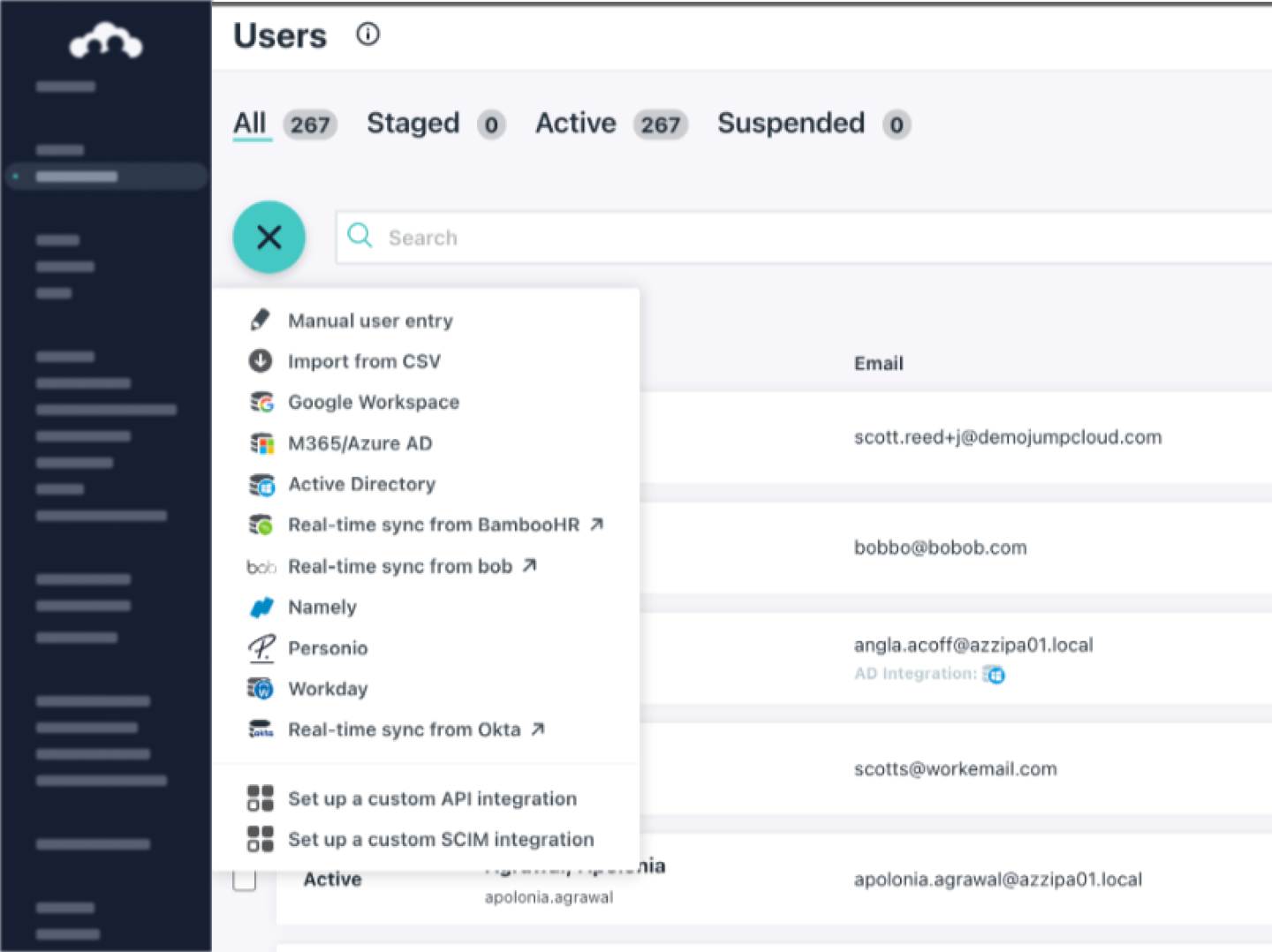Open Real-time sync from BambooHR link

pyautogui.click(x=434, y=525)
